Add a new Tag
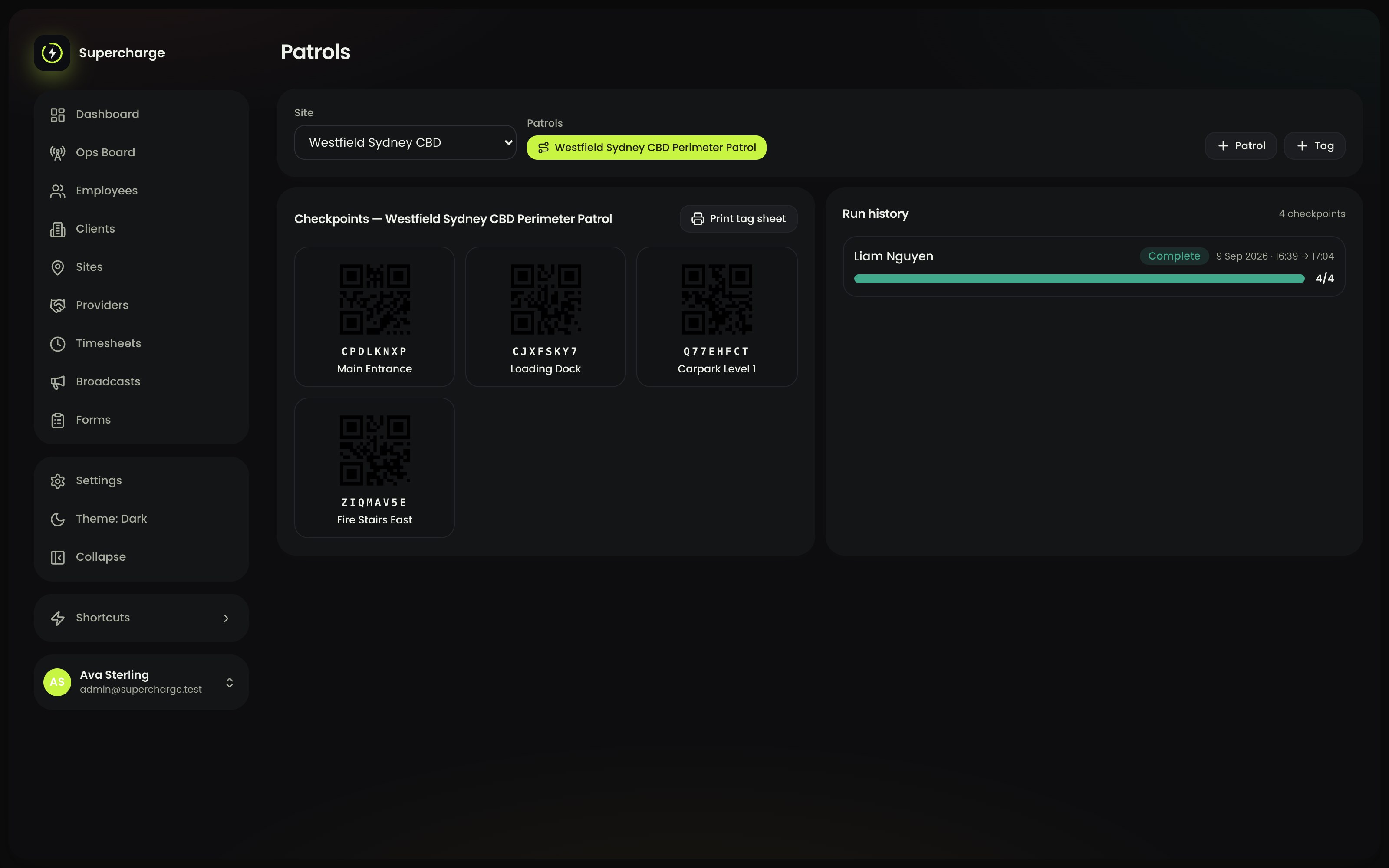 [1314, 146]
